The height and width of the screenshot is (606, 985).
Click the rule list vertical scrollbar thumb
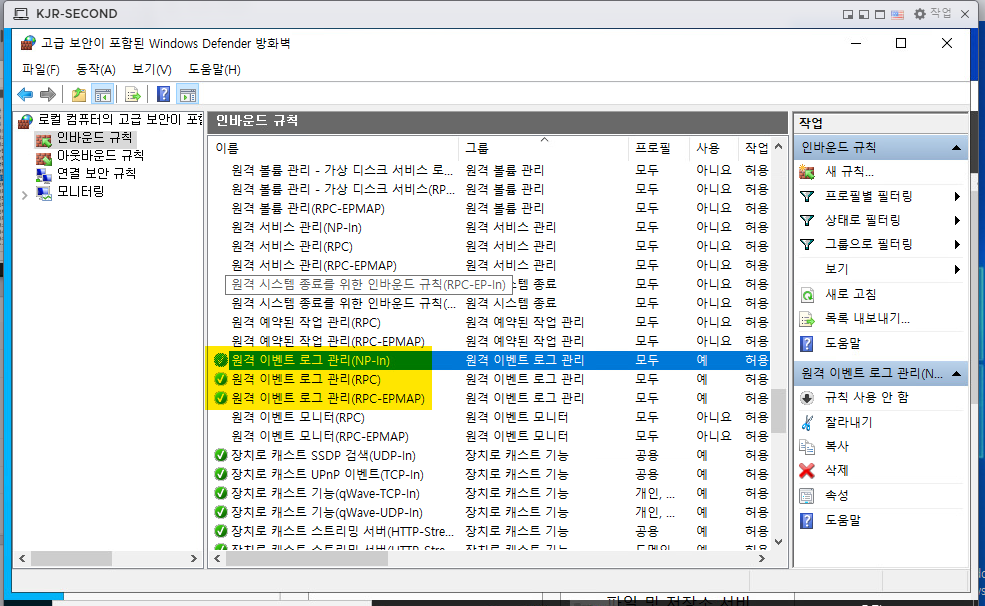[778, 411]
